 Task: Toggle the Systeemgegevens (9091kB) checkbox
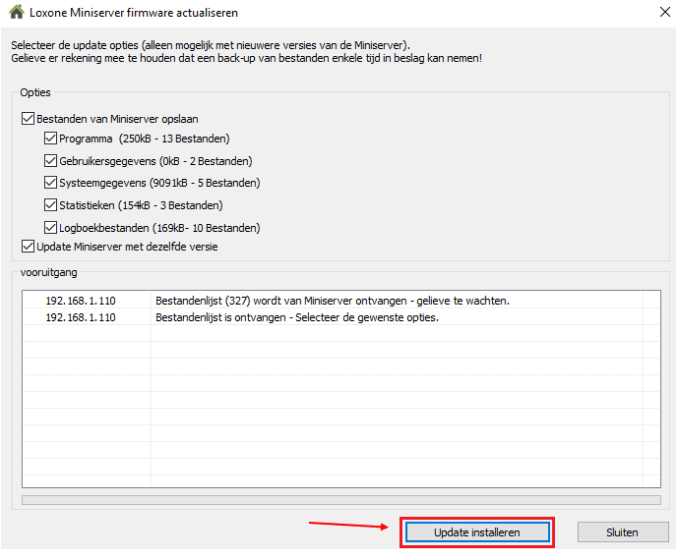point(50,183)
